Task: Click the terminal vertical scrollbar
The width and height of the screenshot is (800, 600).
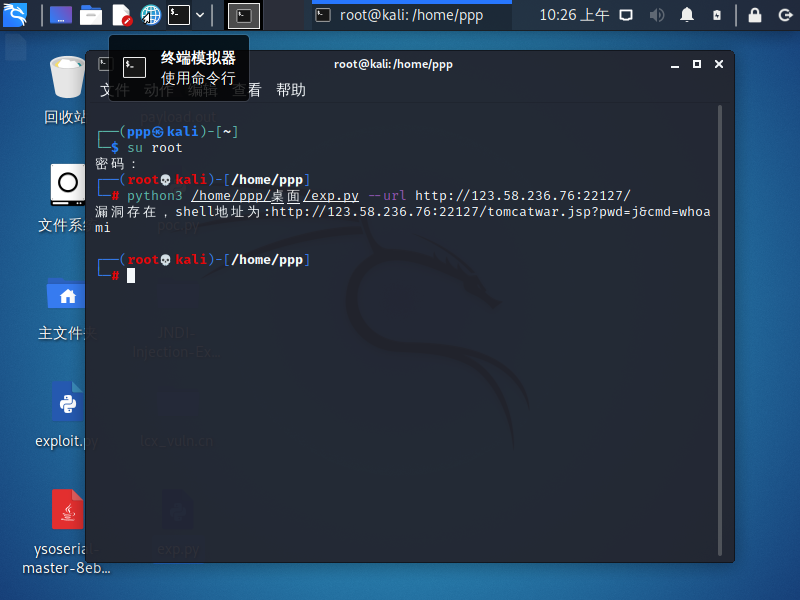Action: pyautogui.click(x=720, y=331)
